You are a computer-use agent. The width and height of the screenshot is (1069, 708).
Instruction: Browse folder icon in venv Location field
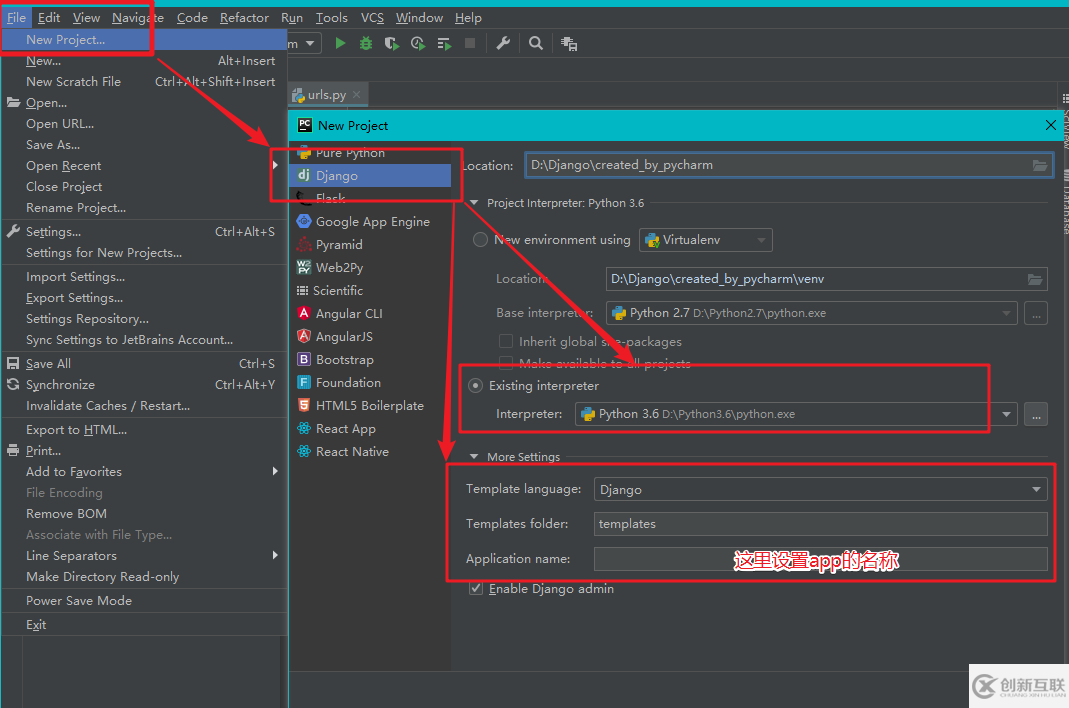(x=1035, y=279)
